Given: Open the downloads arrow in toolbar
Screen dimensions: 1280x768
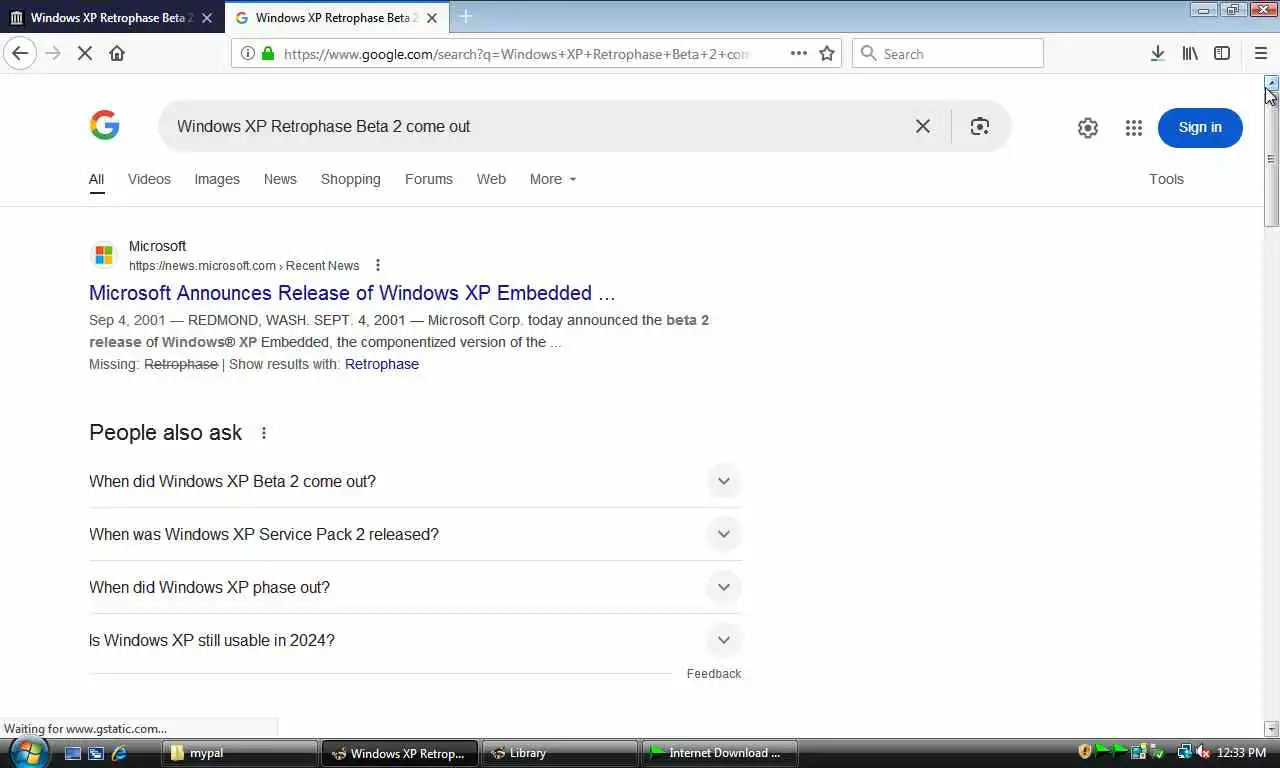Looking at the screenshot, I should coord(1157,53).
